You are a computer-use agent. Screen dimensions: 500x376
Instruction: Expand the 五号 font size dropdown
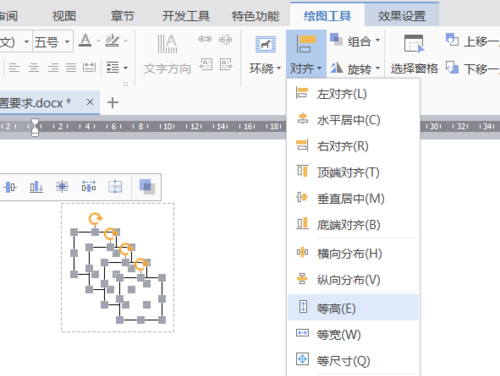(67, 42)
